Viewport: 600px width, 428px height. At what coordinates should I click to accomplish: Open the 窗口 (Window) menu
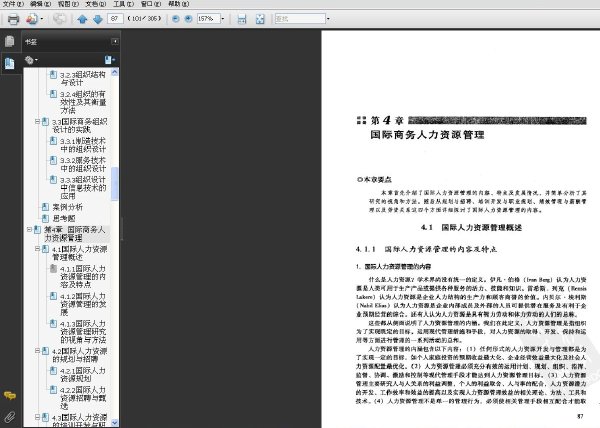point(151,4)
